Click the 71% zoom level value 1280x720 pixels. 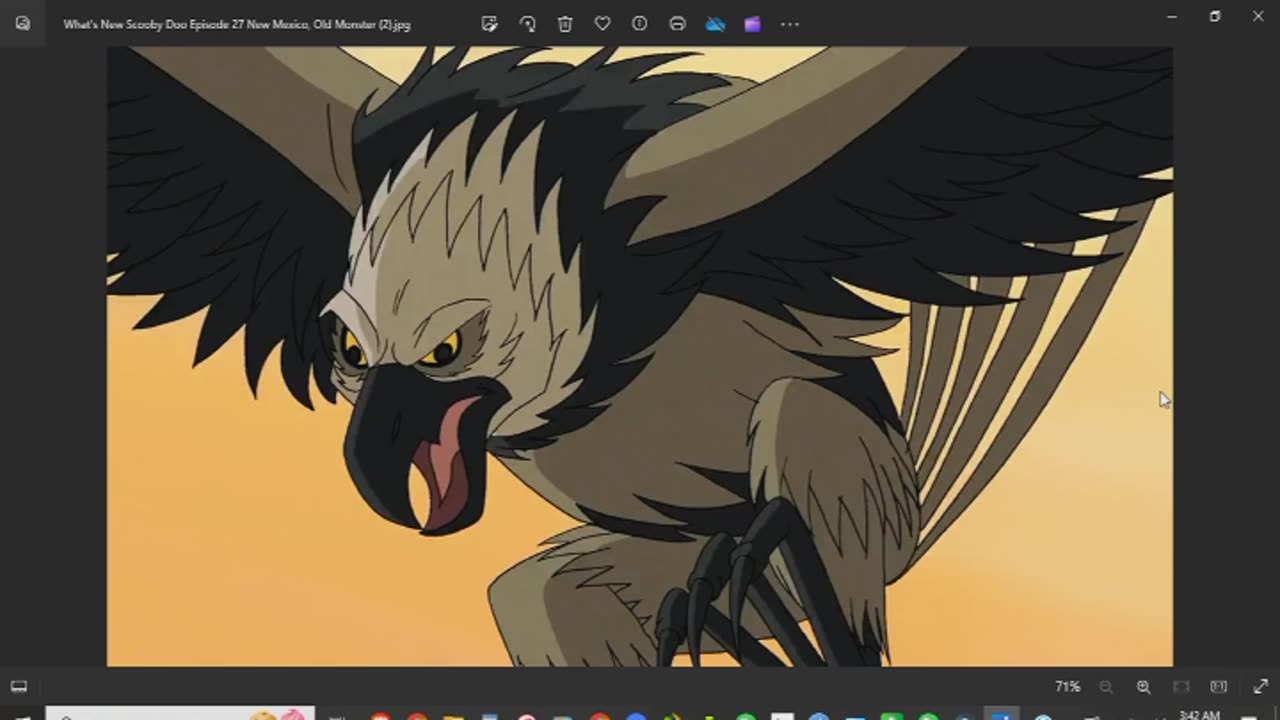tap(1068, 687)
